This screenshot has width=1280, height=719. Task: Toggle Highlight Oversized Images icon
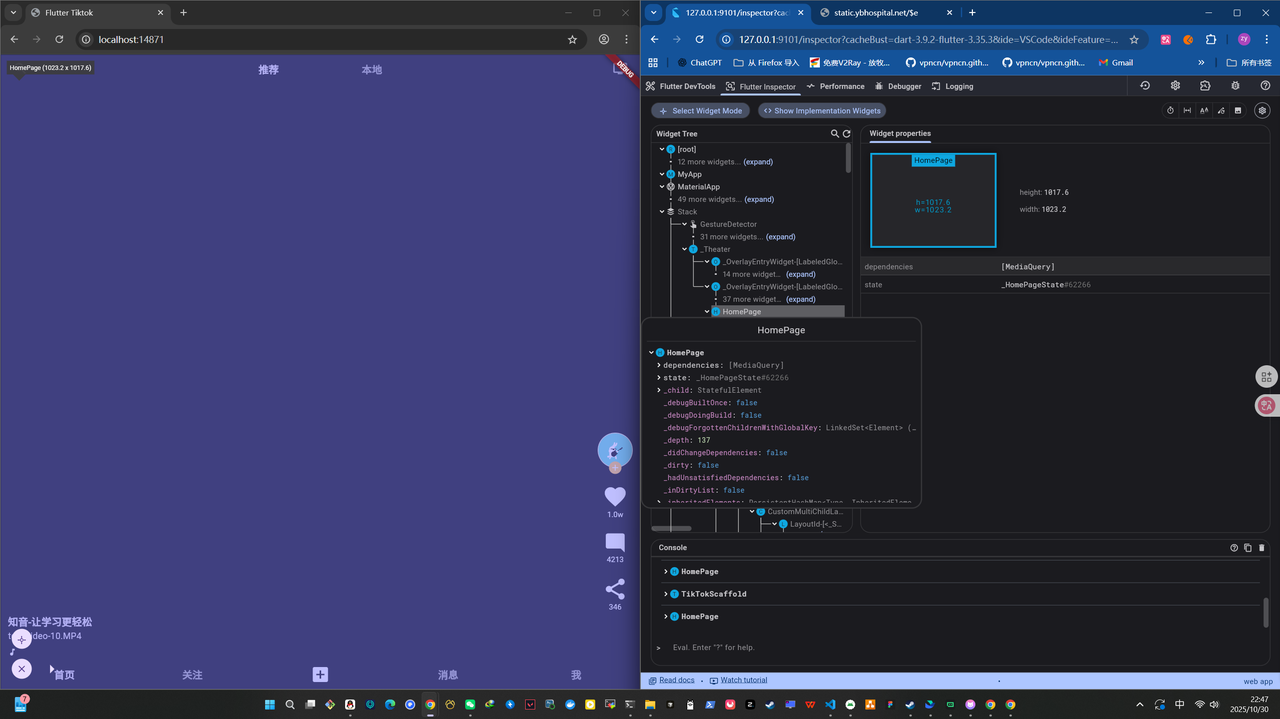point(1238,111)
